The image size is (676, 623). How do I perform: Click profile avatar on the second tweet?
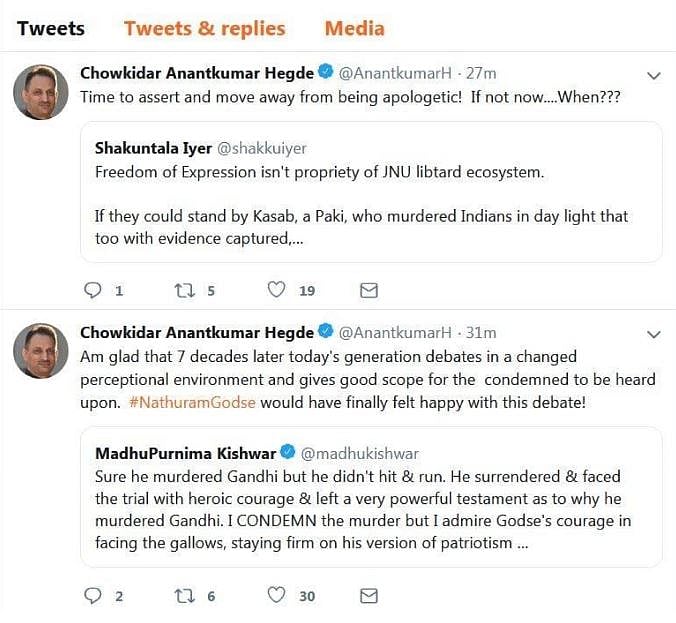point(40,350)
